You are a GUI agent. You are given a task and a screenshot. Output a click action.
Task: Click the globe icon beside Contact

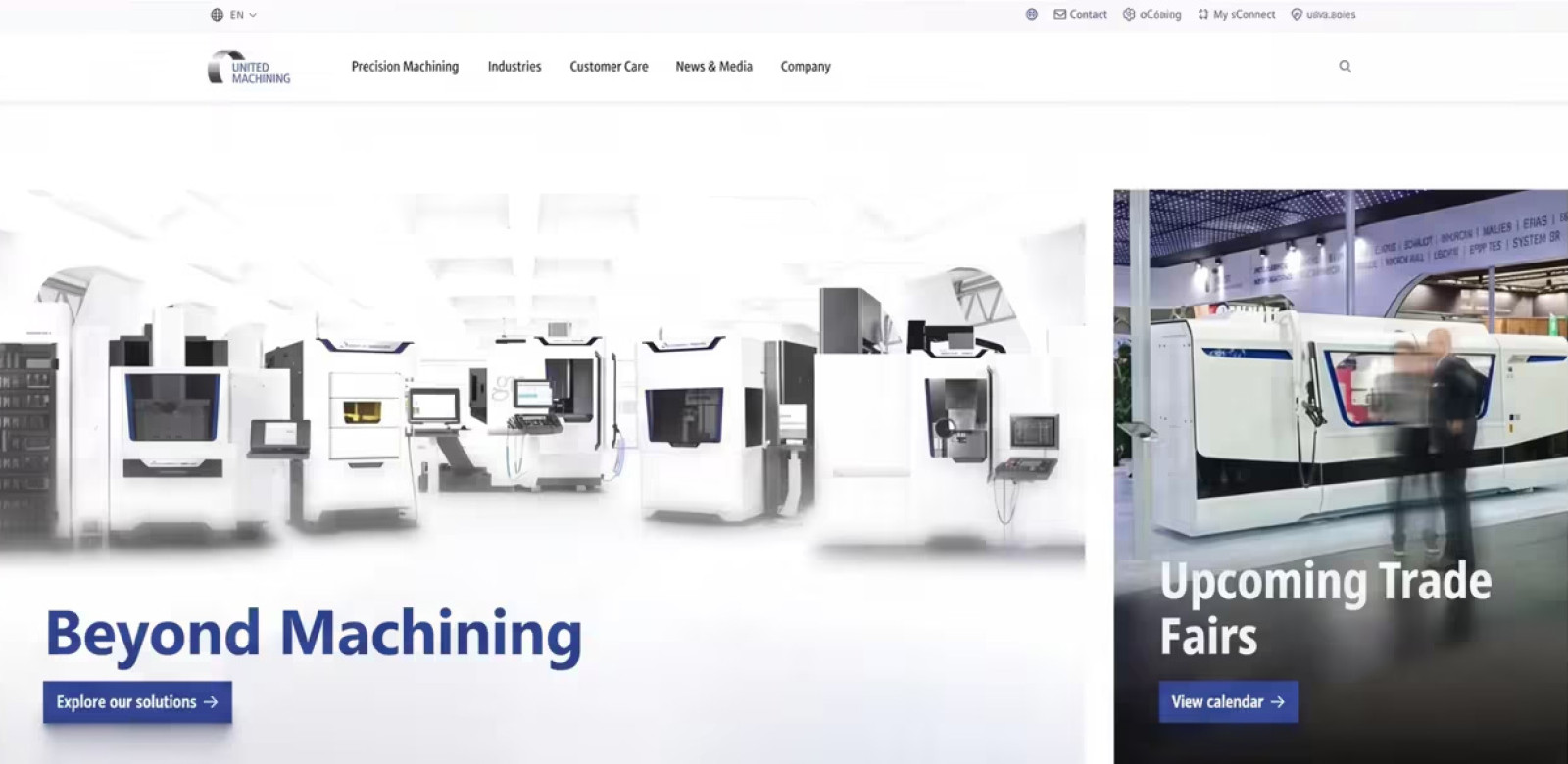[x=1031, y=15]
